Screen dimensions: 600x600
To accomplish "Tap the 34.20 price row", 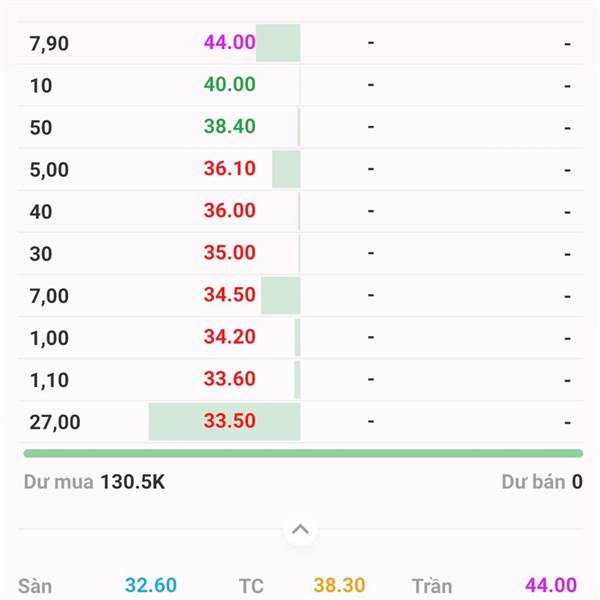I will coord(230,337).
